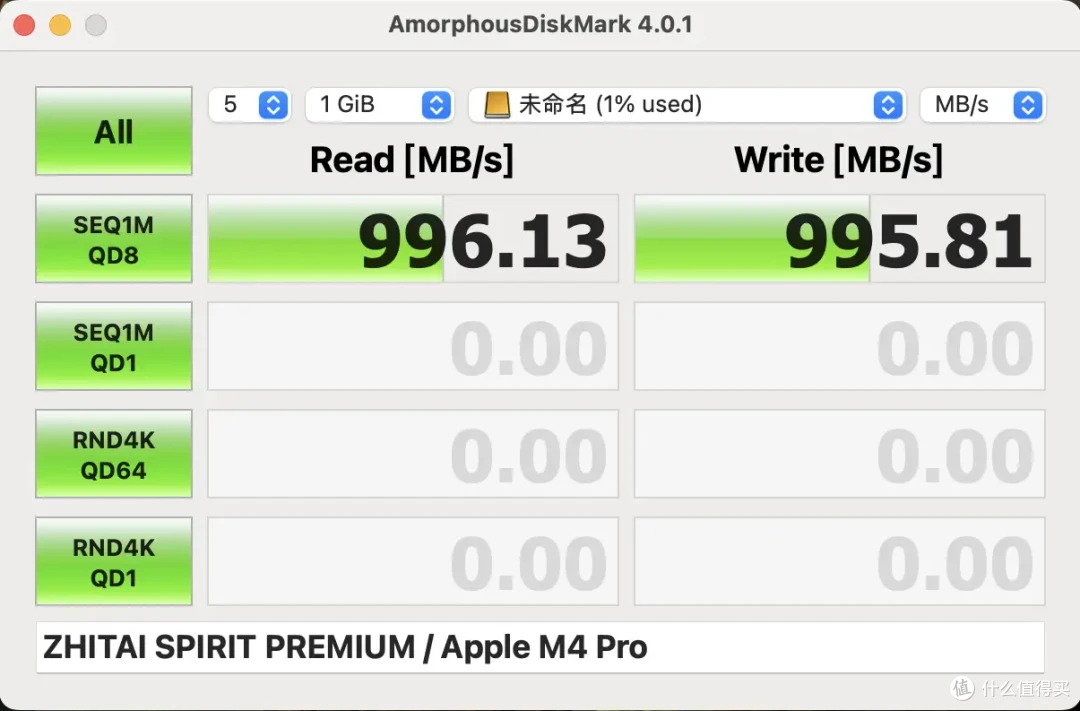Minimize the window with the yellow button
Viewport: 1080px width, 711px height.
(60, 25)
